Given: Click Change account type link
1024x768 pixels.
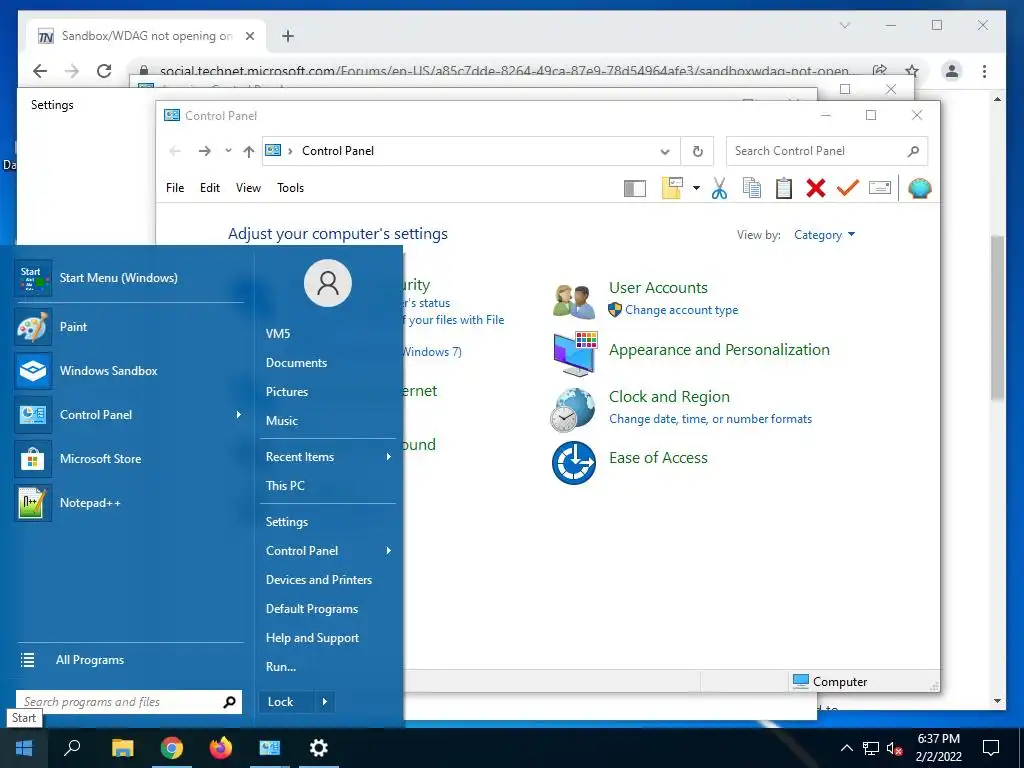Looking at the screenshot, I should [681, 310].
